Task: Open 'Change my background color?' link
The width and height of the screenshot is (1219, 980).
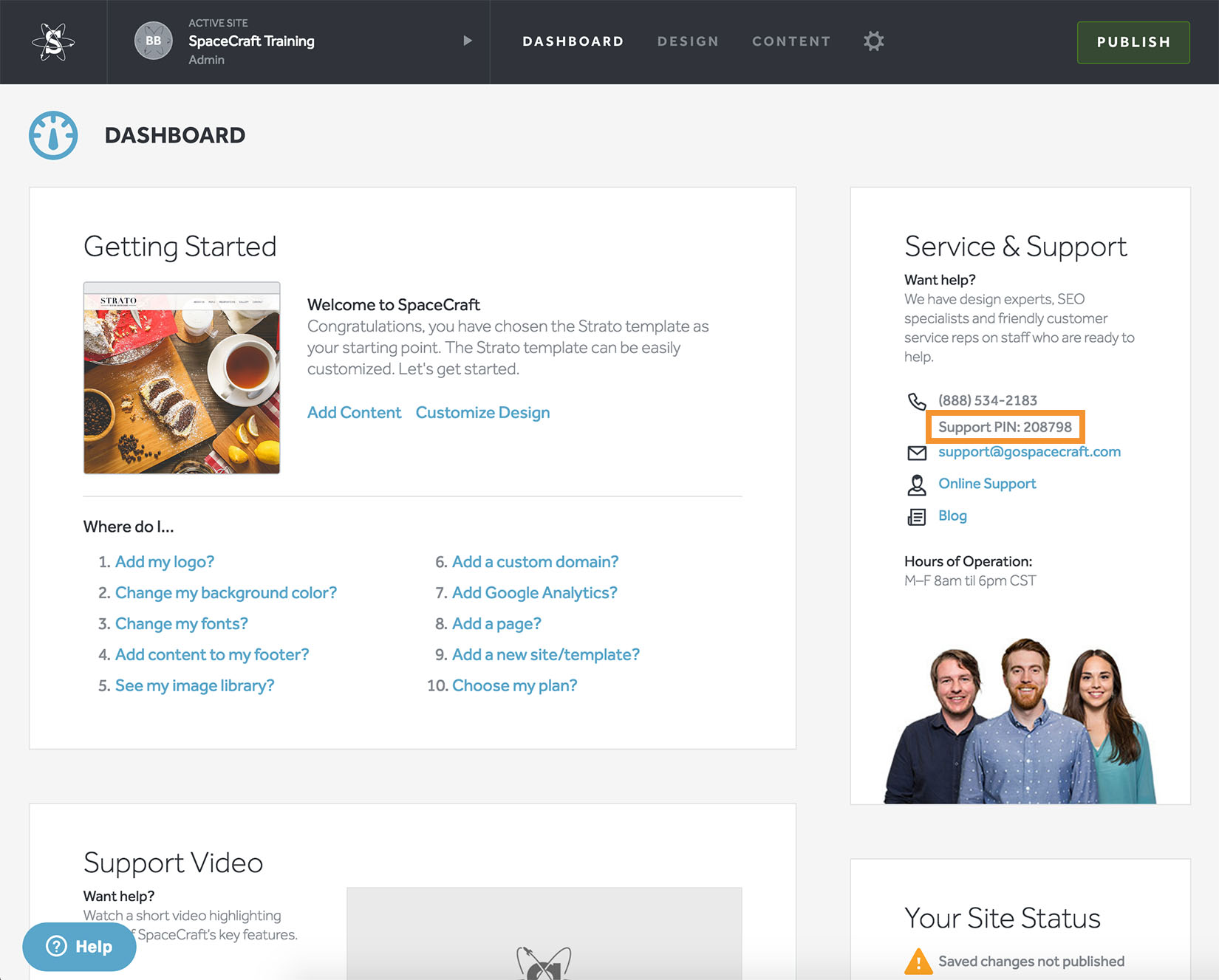Action: (x=226, y=593)
